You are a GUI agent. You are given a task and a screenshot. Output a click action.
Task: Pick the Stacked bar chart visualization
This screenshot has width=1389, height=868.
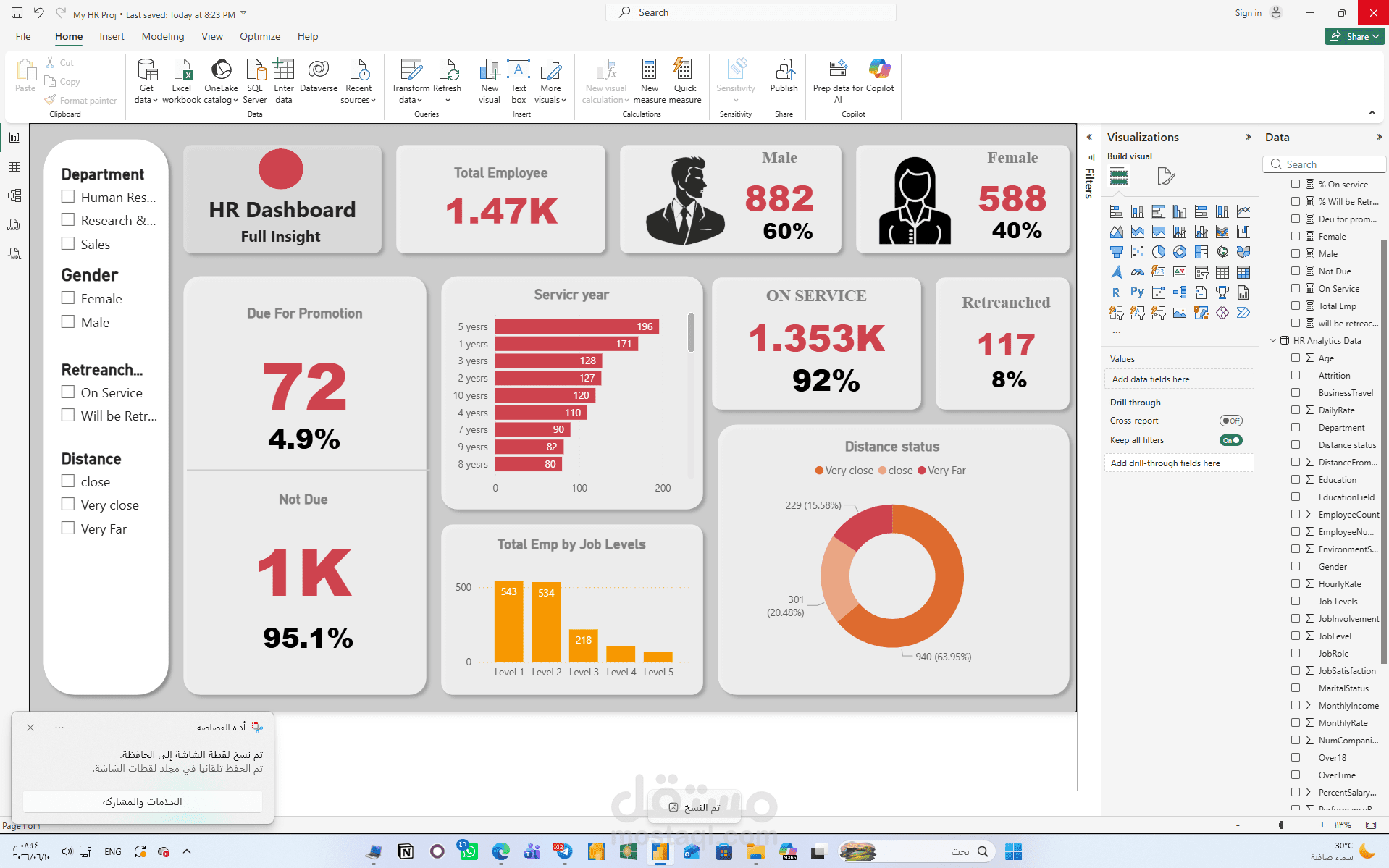tap(1117, 211)
